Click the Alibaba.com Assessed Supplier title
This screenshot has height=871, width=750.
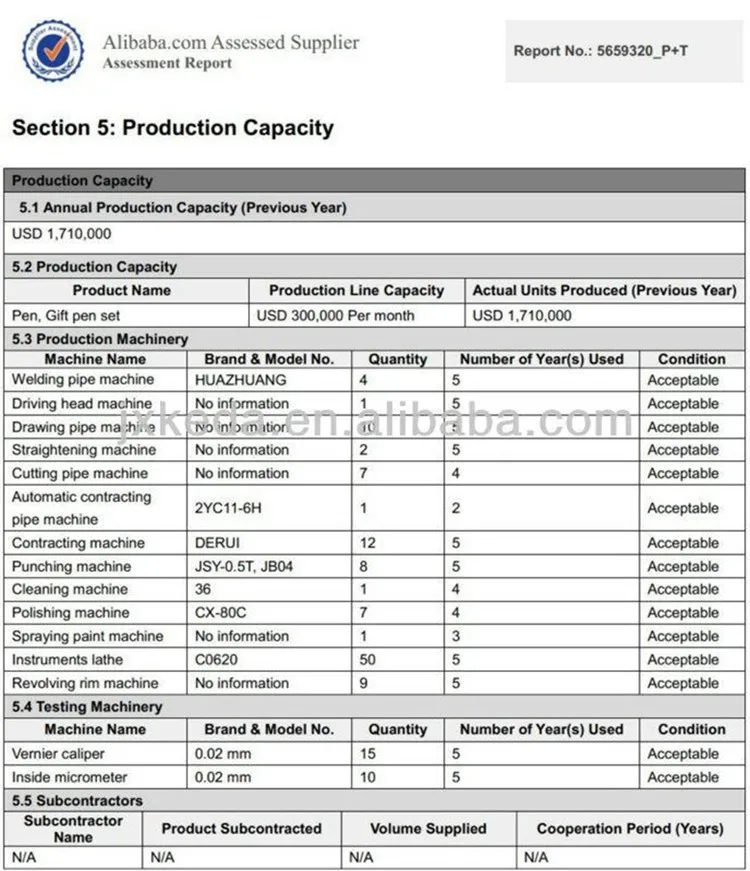coord(230,43)
